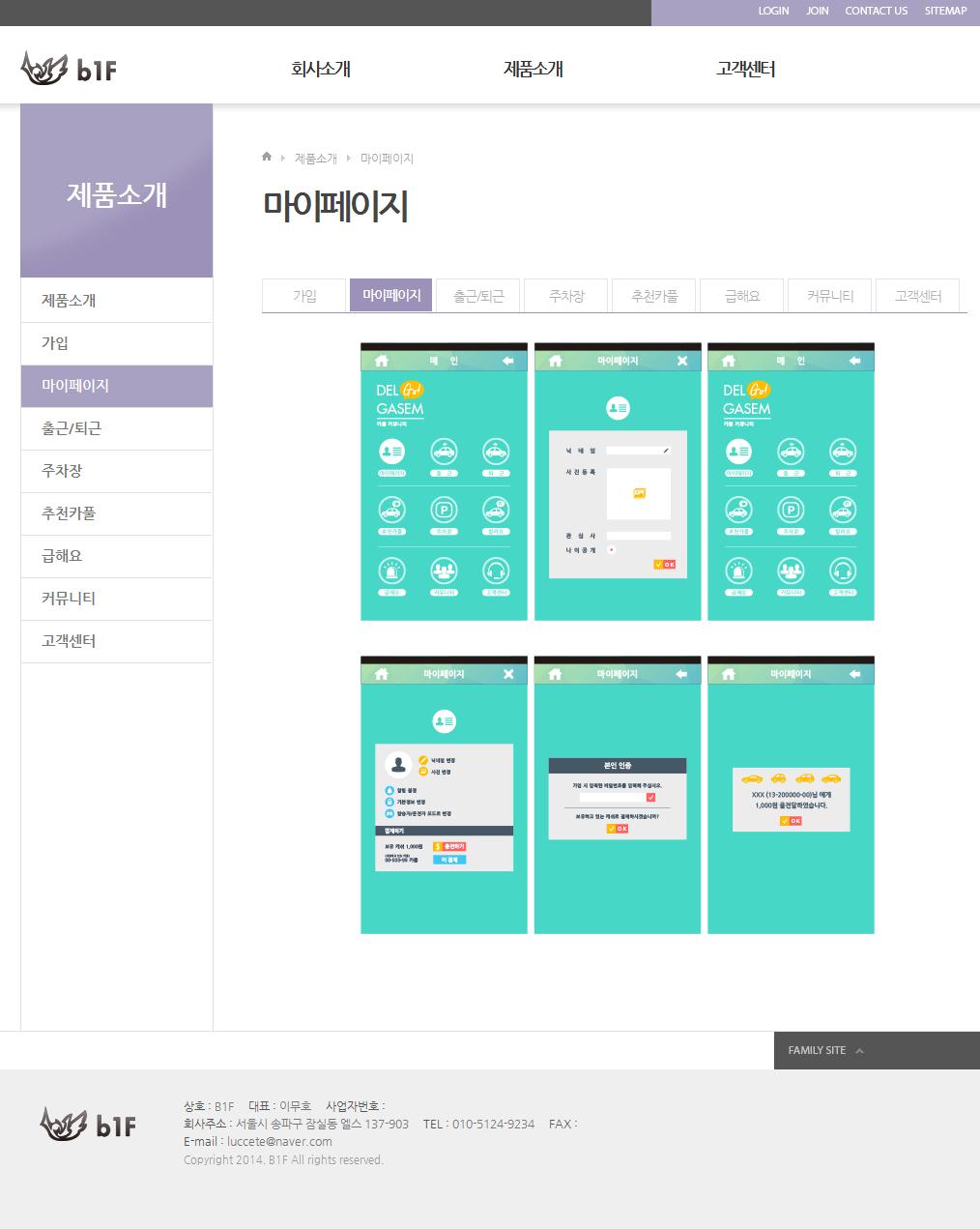Viewport: 980px width, 1229px height.
Task: Click the red checkmark box in 본인 인증 dialog
Action: coord(650,798)
